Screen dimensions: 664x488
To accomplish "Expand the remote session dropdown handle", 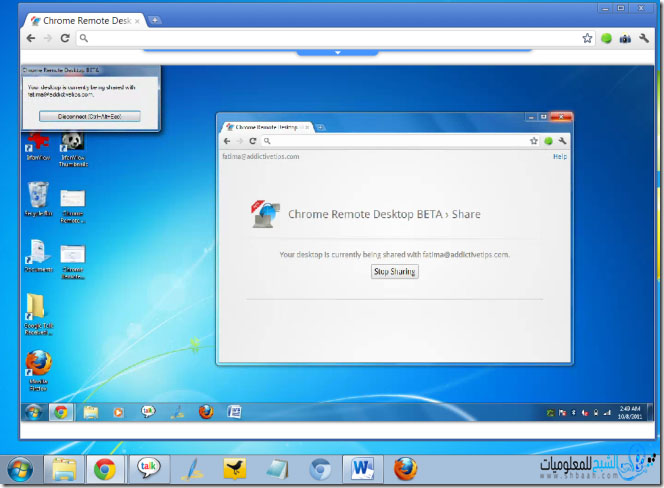I will coord(338,53).
